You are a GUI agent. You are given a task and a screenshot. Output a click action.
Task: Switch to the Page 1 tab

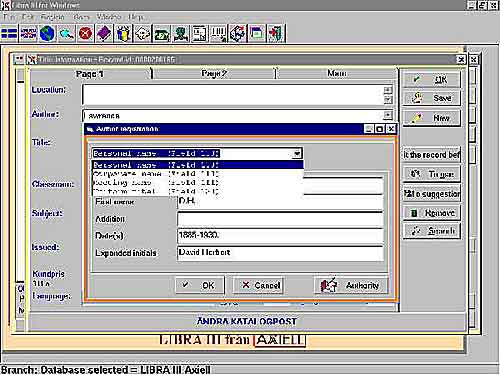tap(90, 74)
